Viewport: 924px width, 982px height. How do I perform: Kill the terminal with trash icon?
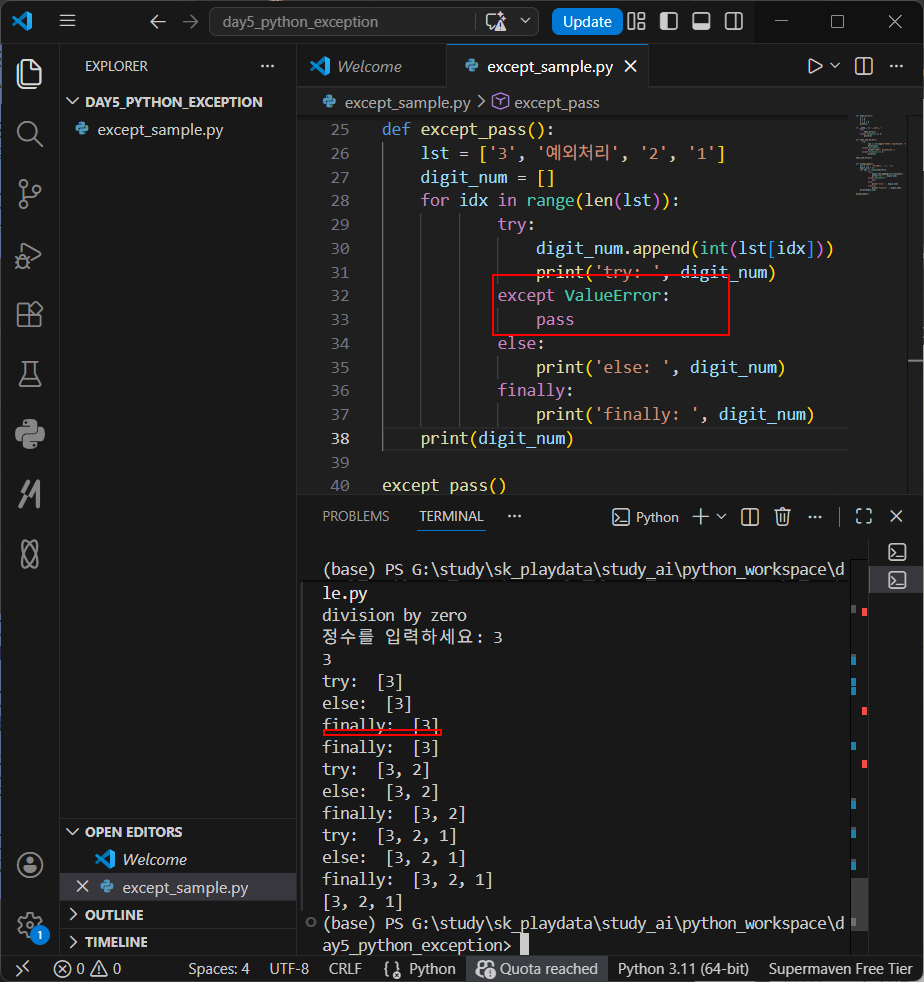pos(782,517)
